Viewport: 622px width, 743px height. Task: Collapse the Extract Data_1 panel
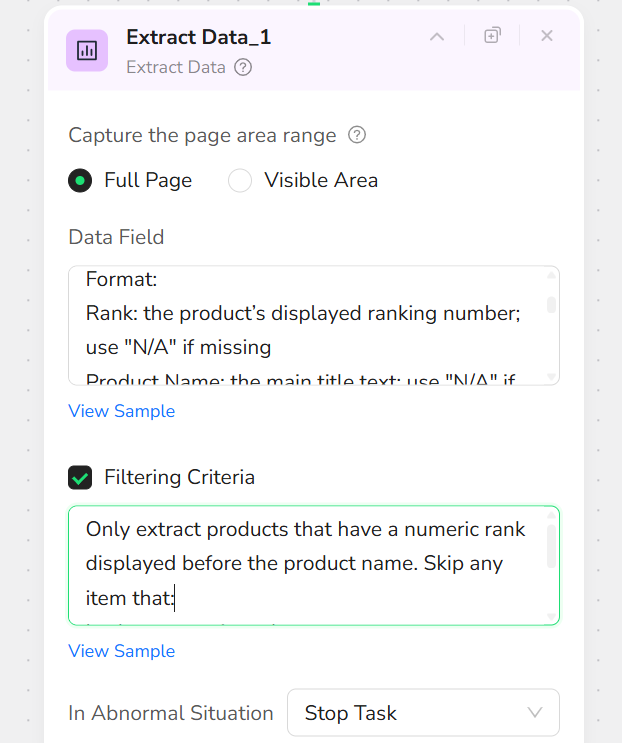(x=437, y=37)
